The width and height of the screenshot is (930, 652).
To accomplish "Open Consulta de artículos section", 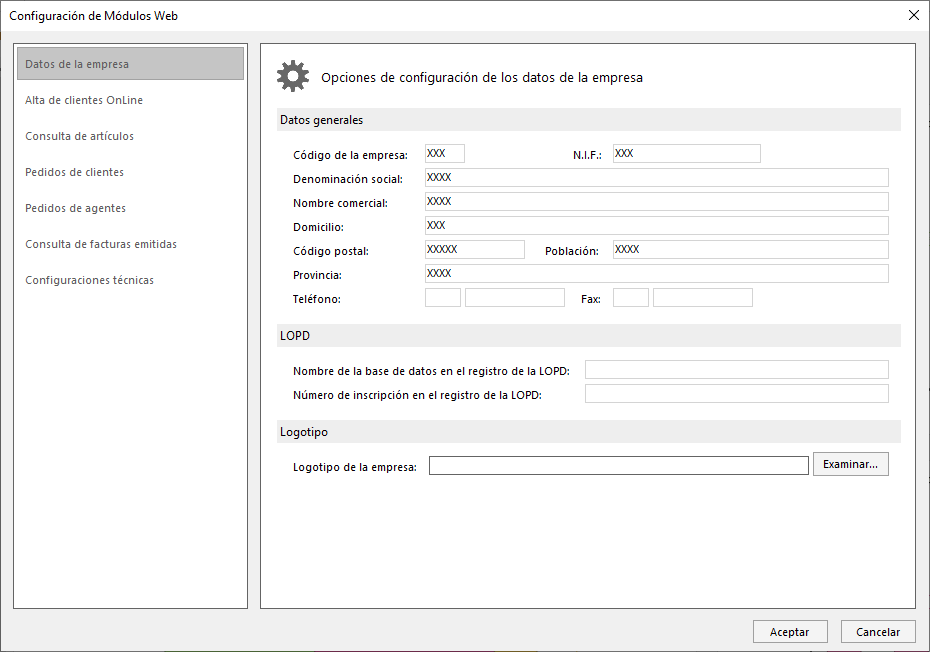I will pyautogui.click(x=79, y=136).
